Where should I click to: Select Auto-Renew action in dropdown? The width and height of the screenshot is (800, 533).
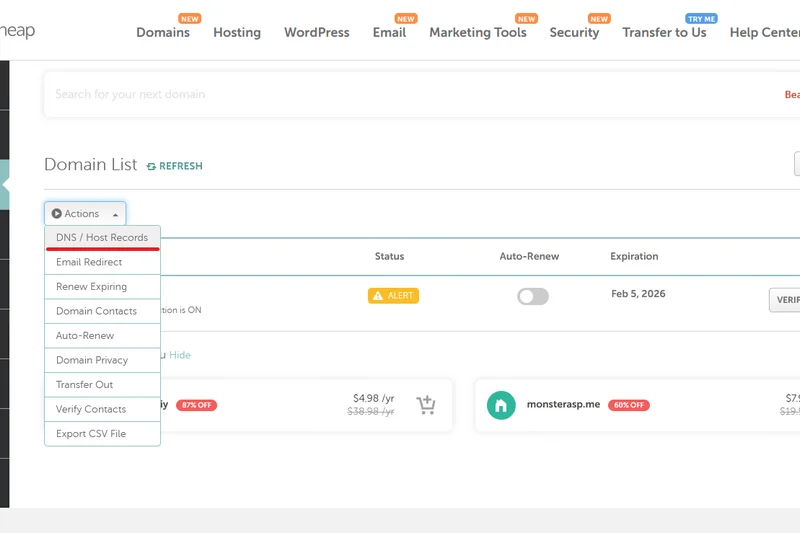[x=103, y=336]
